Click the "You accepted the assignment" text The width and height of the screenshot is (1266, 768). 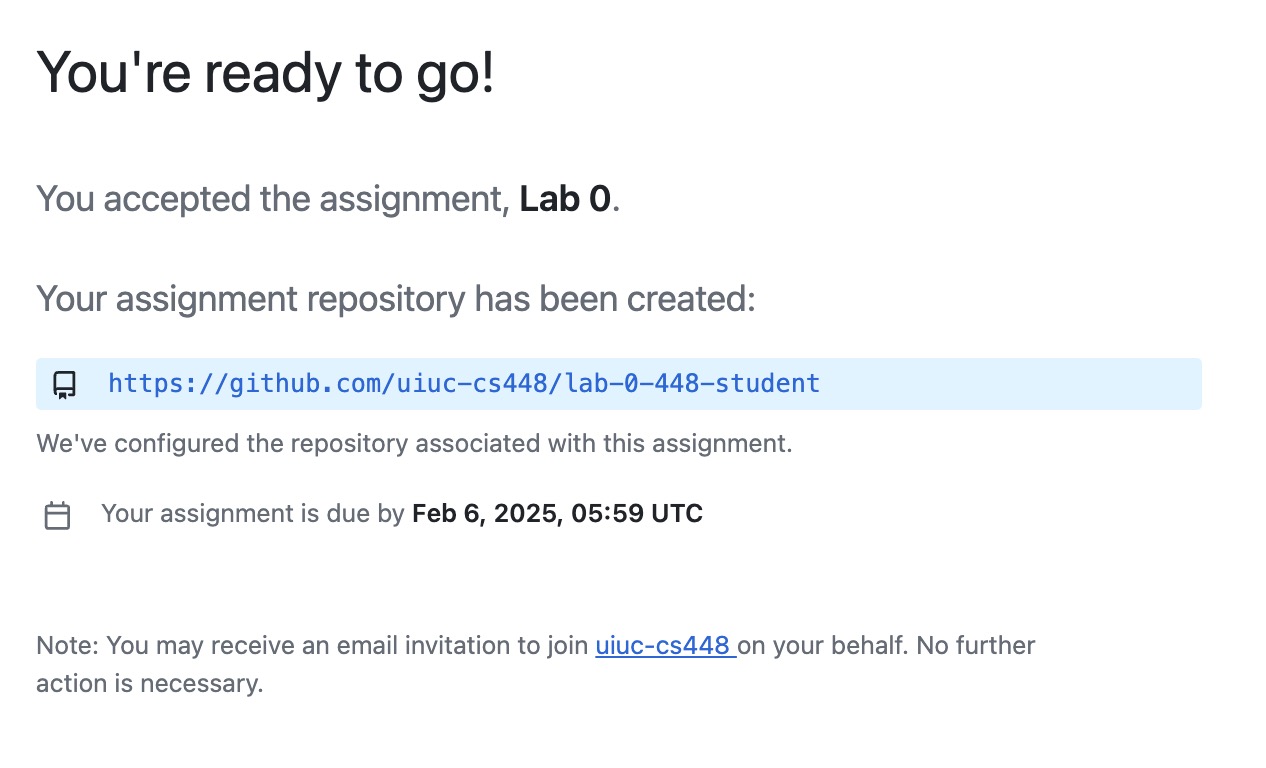(x=273, y=199)
